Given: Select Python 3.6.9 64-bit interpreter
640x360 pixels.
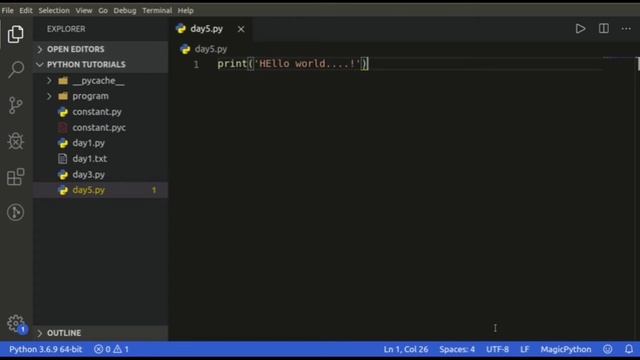Looking at the screenshot, I should [45, 349].
